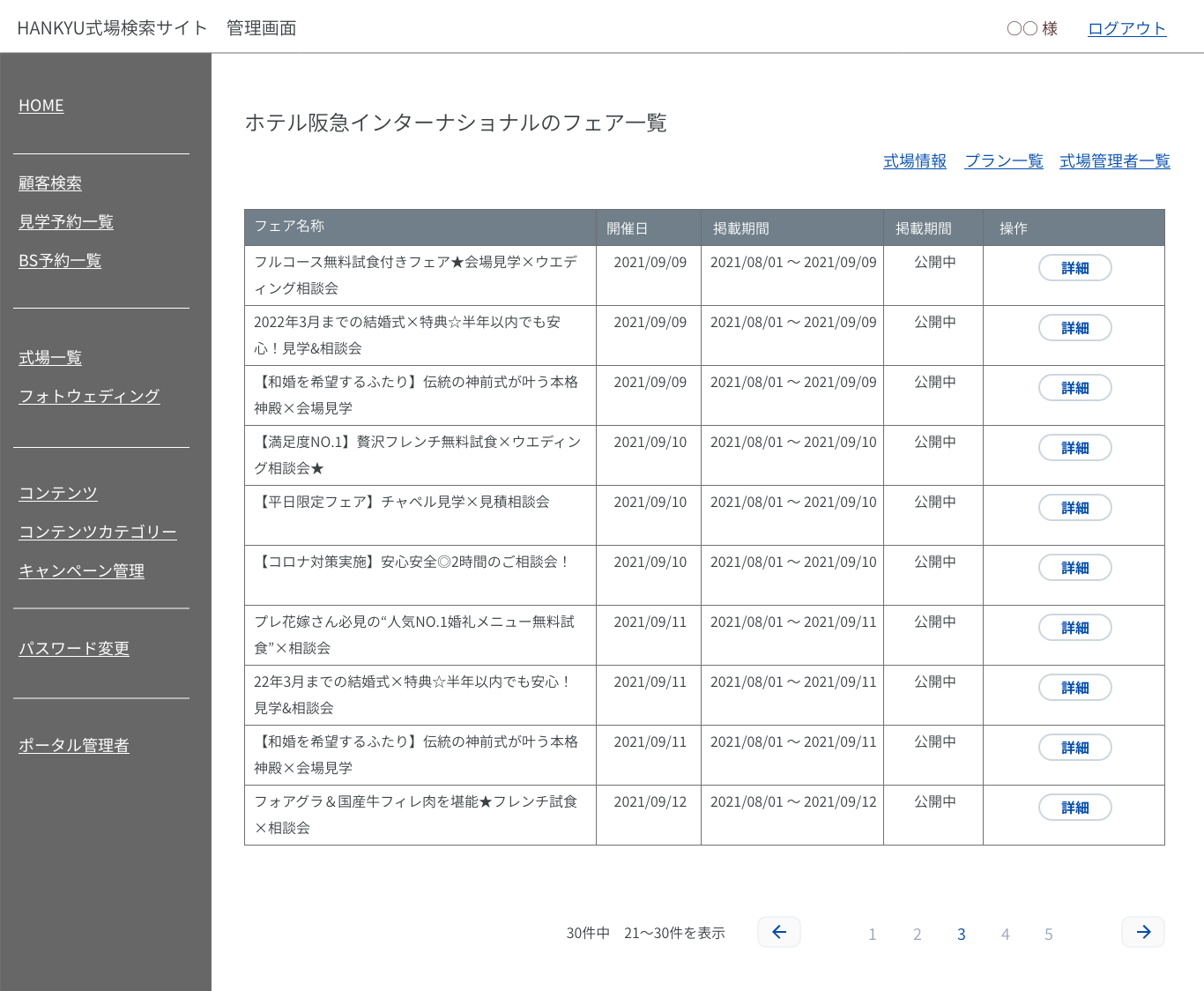This screenshot has width=1204, height=991.
Task: Open 詳細 for フルコース無料試食付きフェア row
Action: click(1074, 268)
